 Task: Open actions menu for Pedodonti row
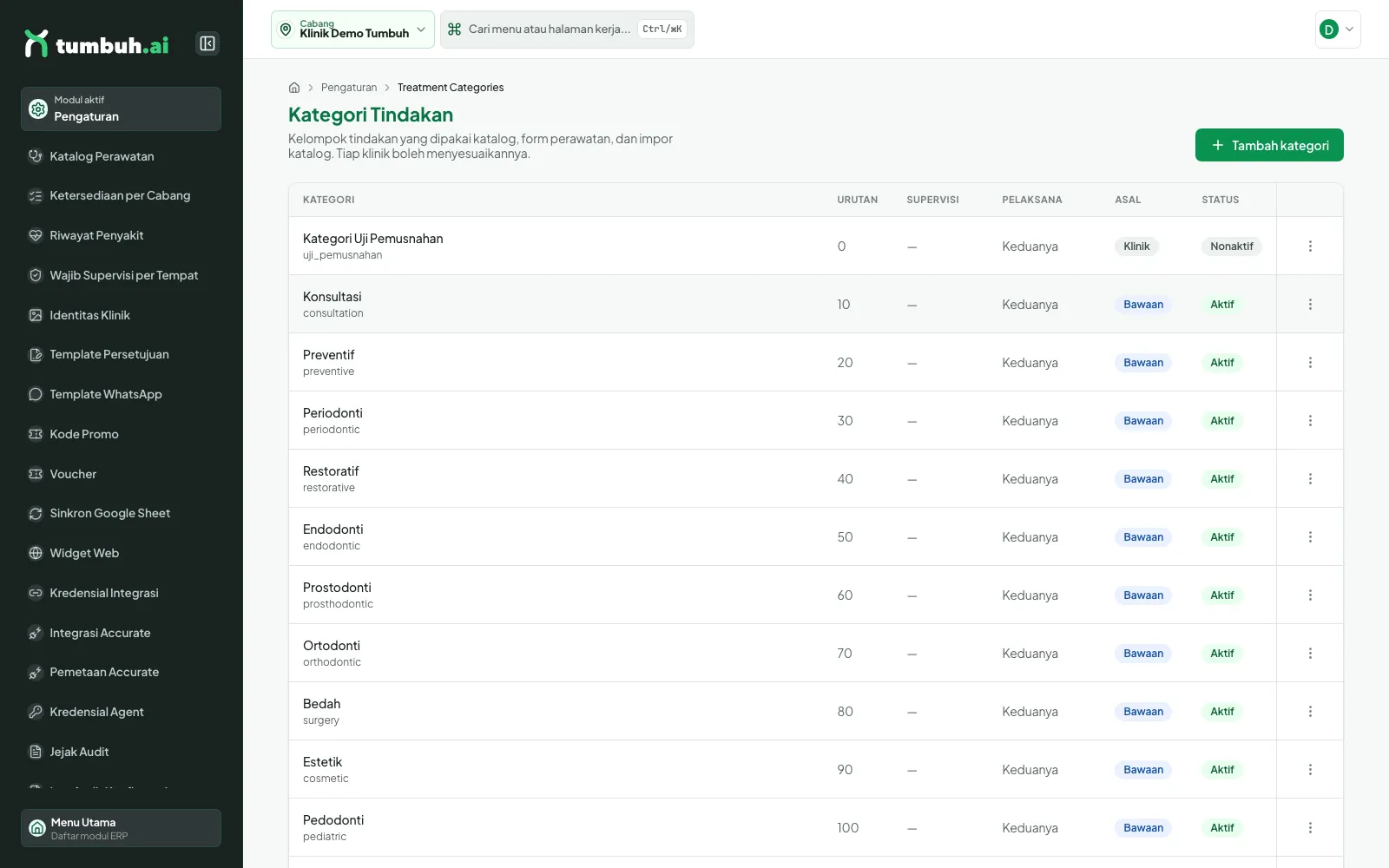[x=1310, y=828]
